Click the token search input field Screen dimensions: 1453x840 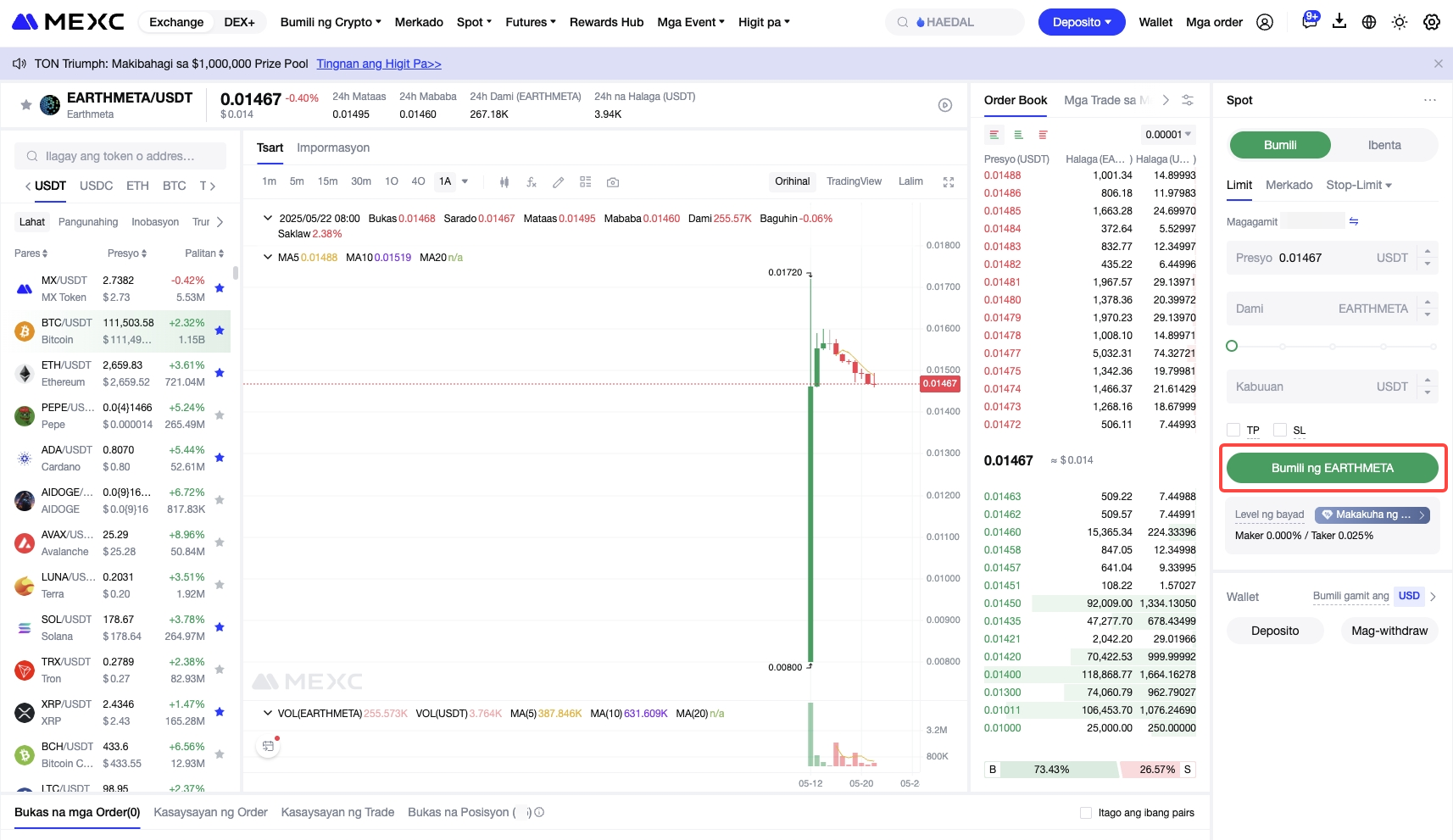point(120,156)
